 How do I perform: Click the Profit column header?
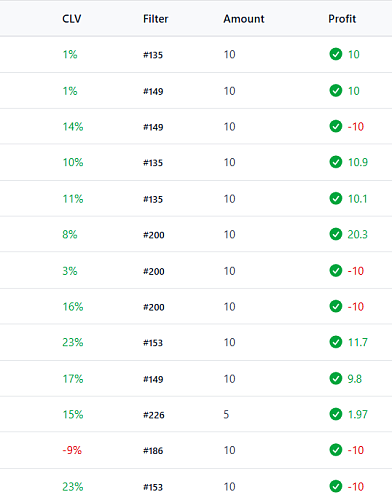342,19
